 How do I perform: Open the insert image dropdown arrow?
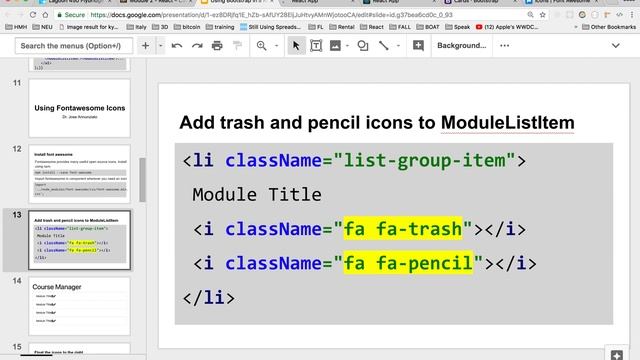[x=347, y=46]
